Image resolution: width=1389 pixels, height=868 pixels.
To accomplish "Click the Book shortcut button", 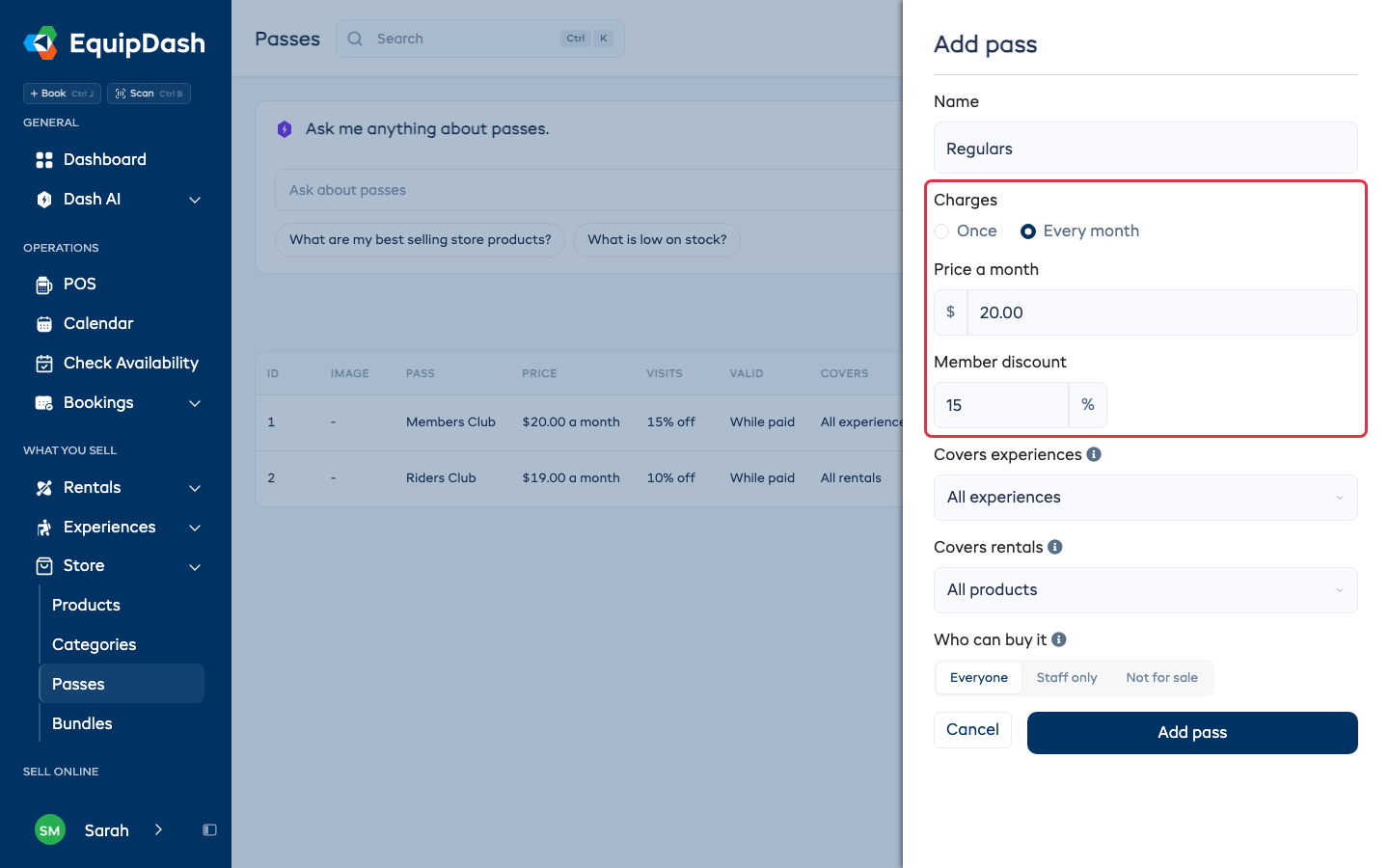I will [x=62, y=94].
